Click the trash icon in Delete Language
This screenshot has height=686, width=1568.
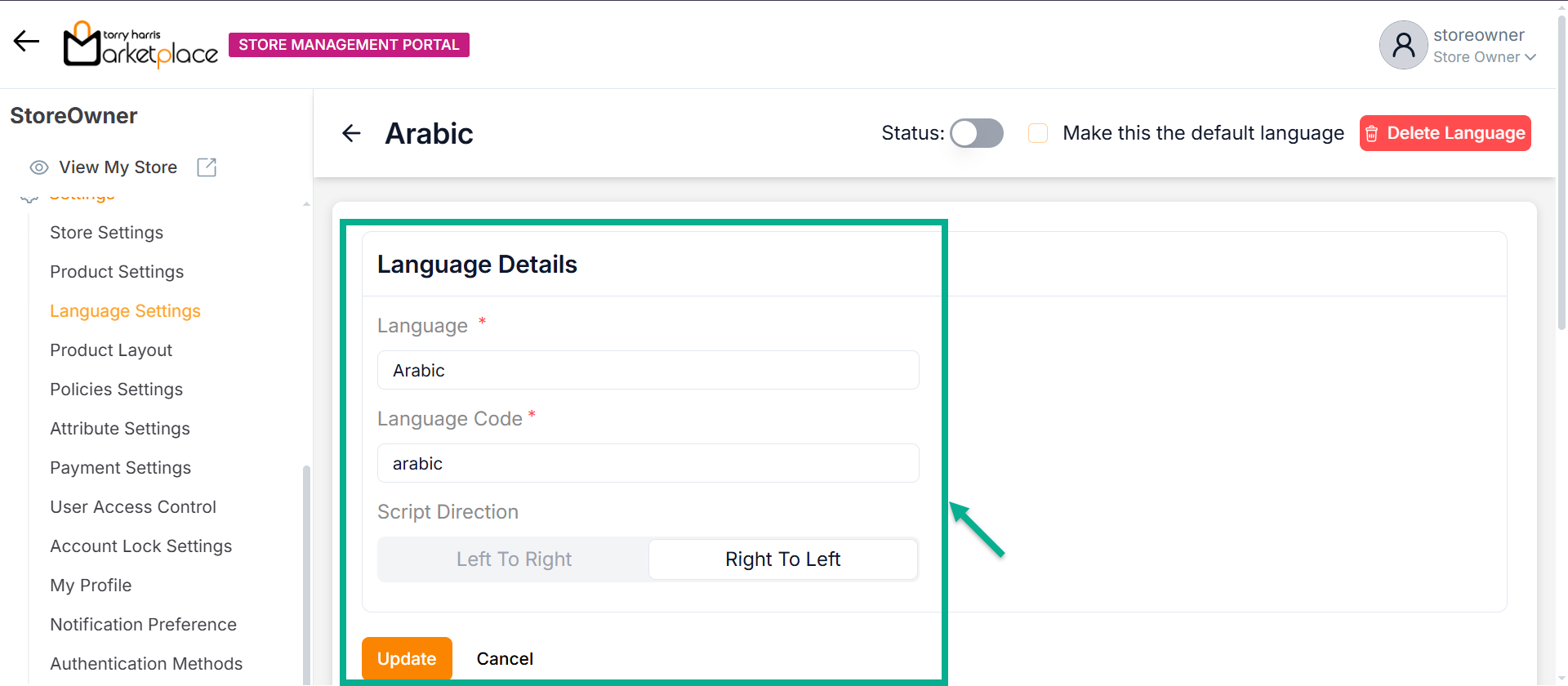pos(1372,134)
